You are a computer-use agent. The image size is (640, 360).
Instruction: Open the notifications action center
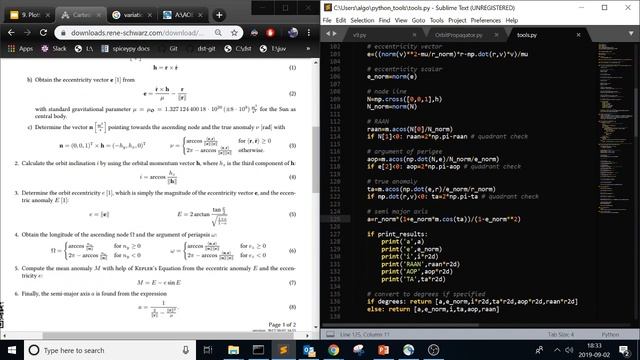624,350
